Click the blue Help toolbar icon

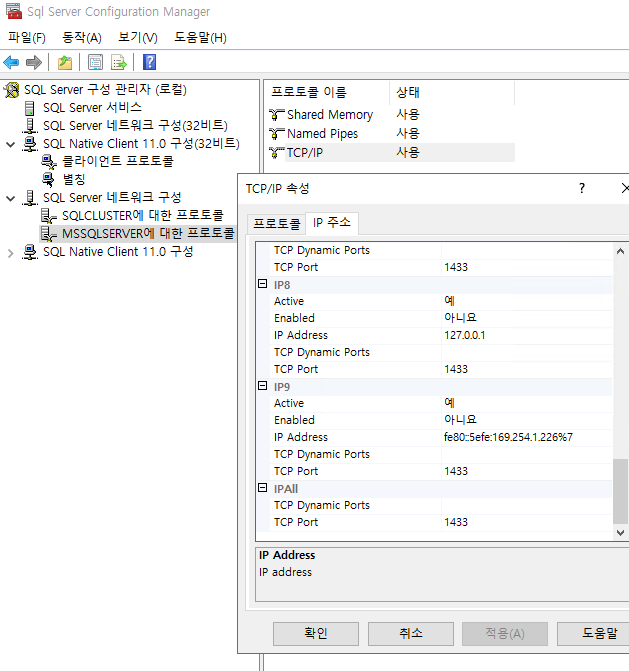click(149, 62)
